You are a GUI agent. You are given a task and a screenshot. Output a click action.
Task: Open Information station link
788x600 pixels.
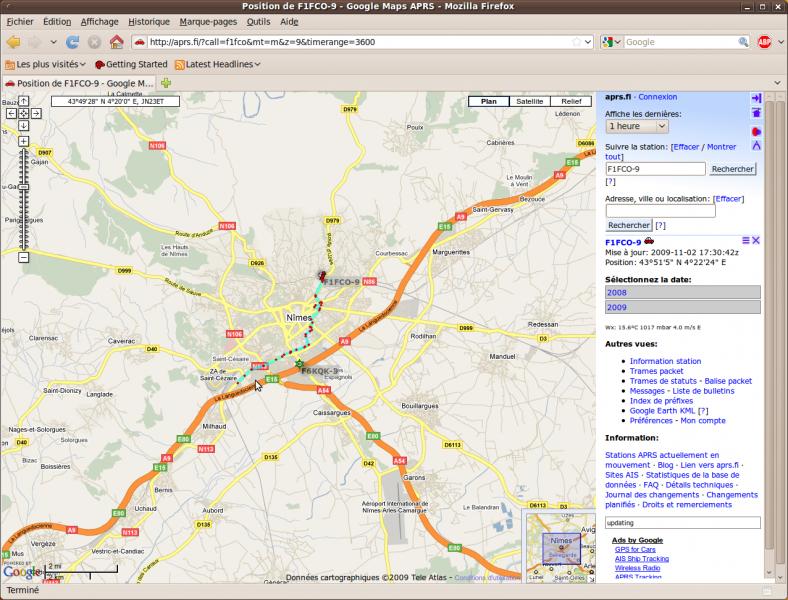tap(665, 361)
